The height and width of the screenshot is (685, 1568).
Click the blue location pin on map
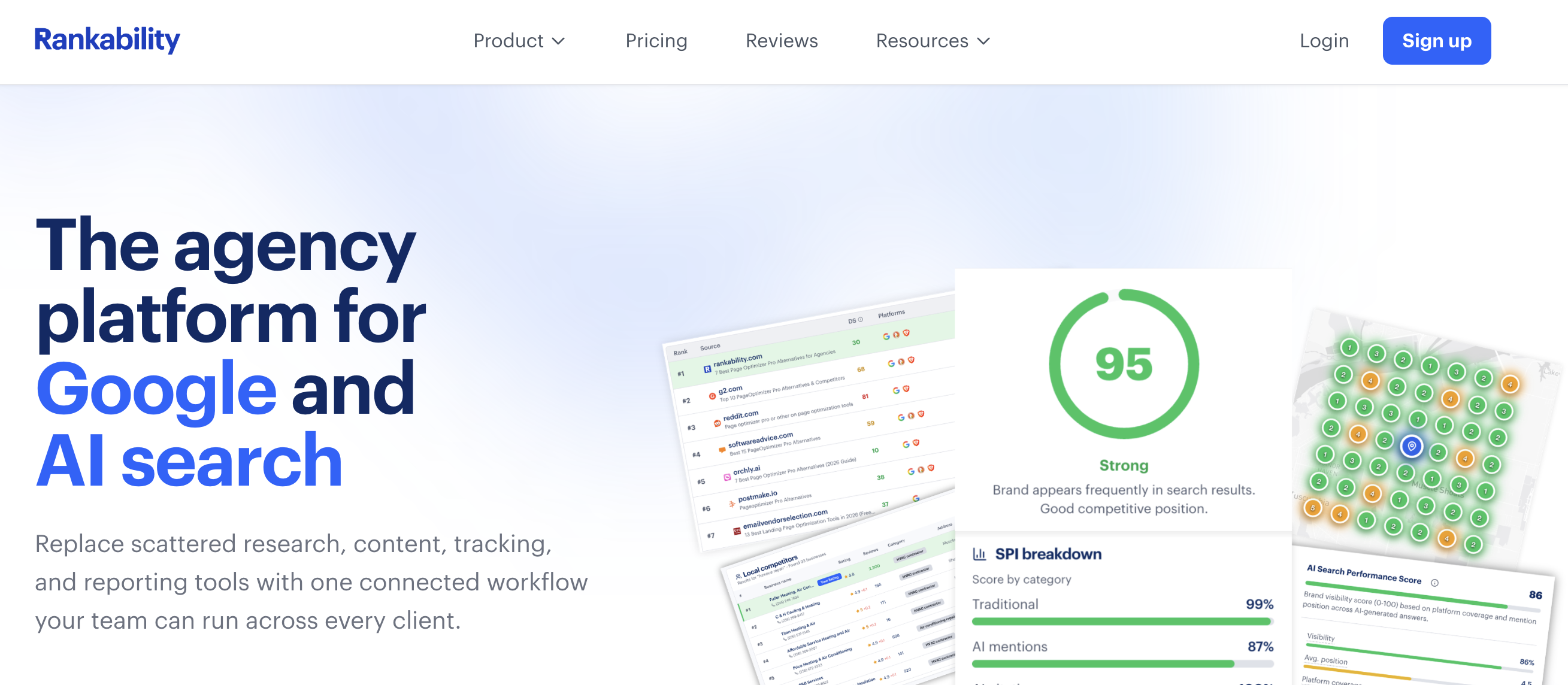coord(1411,446)
